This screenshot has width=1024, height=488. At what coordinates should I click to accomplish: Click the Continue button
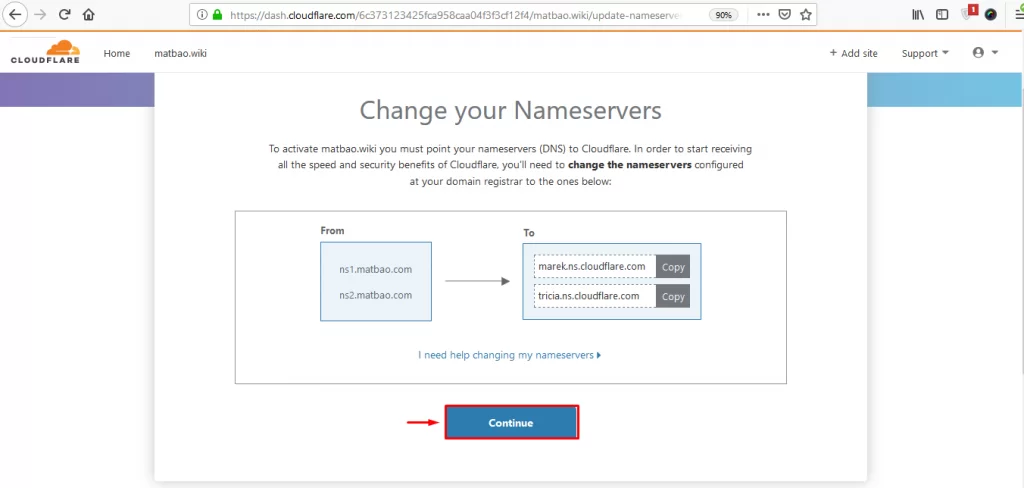click(511, 423)
